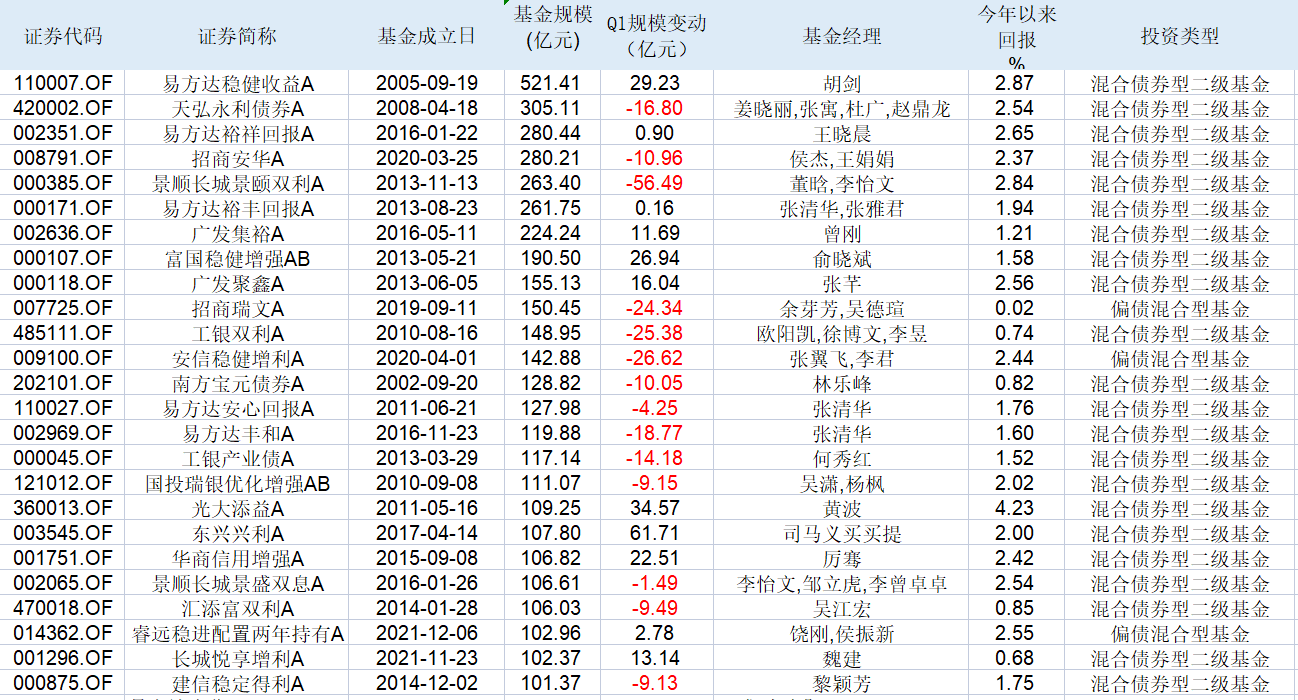Click return value 4.23
Viewport: 1298px width, 700px height.
pos(1014,508)
